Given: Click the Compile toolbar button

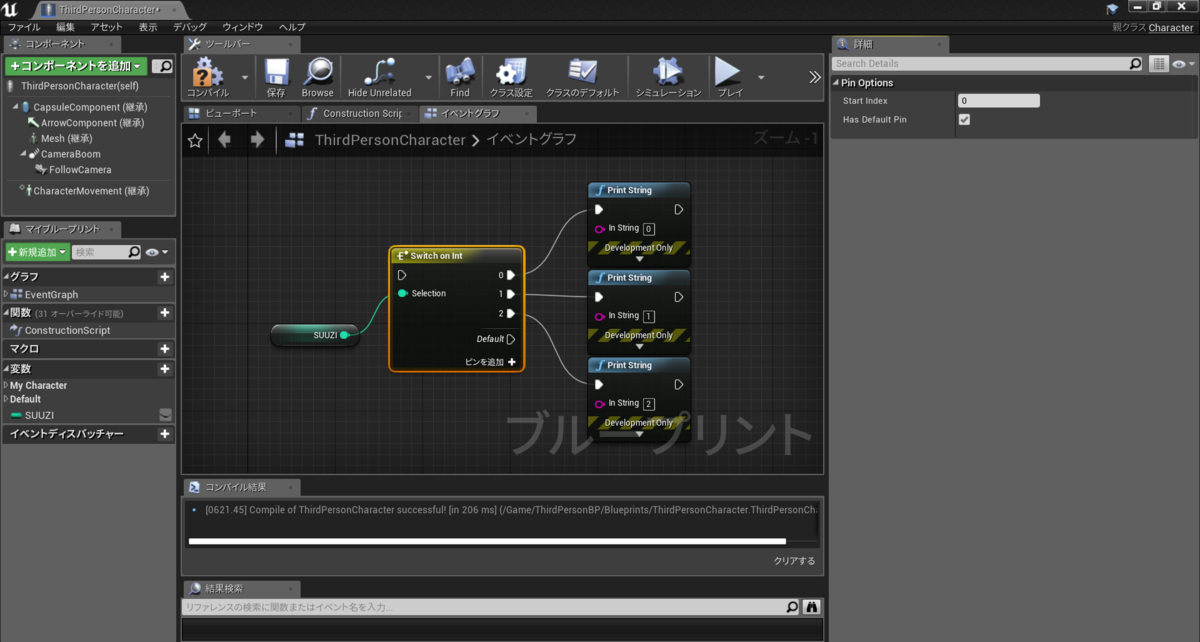Looking at the screenshot, I should 208,78.
